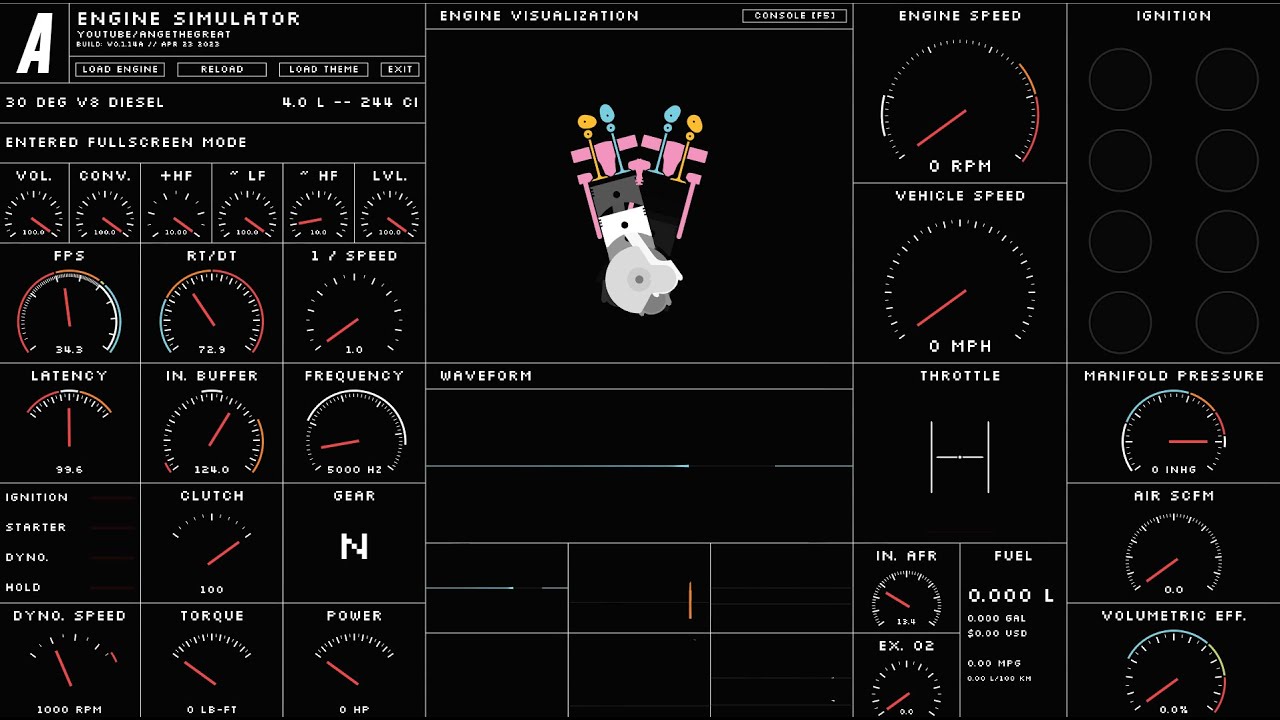Screen dimensions: 1280x720
Task: Click the Reload button
Action: point(222,69)
